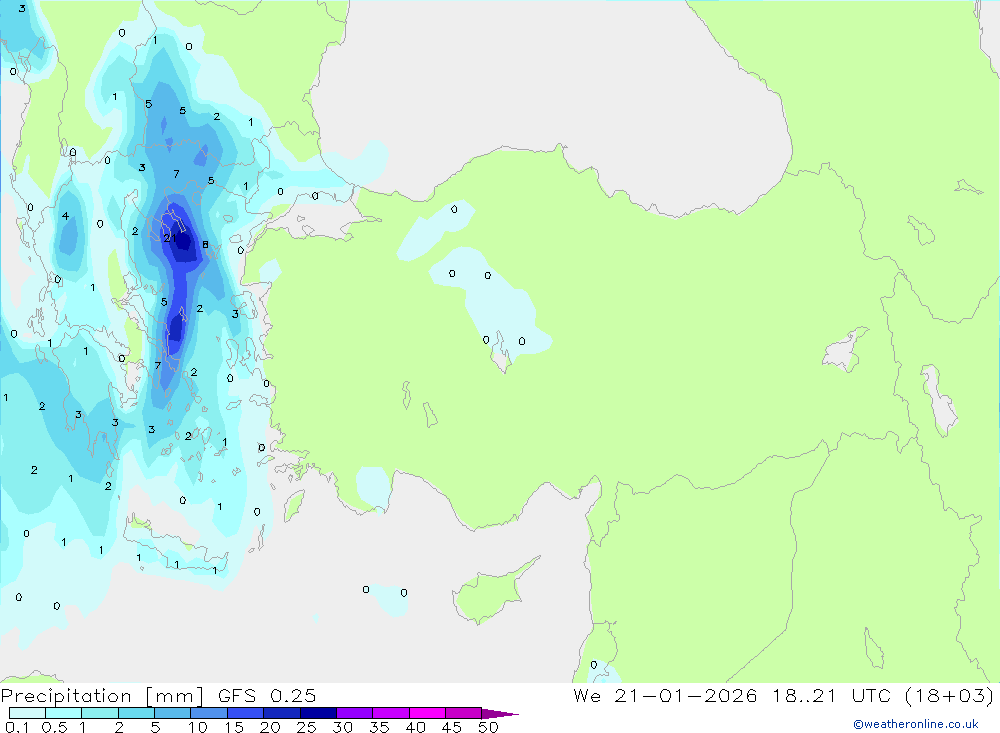Viewport: 1000px width, 733px height.
Task: Click the "25" legend scale label
Action: pos(306,727)
